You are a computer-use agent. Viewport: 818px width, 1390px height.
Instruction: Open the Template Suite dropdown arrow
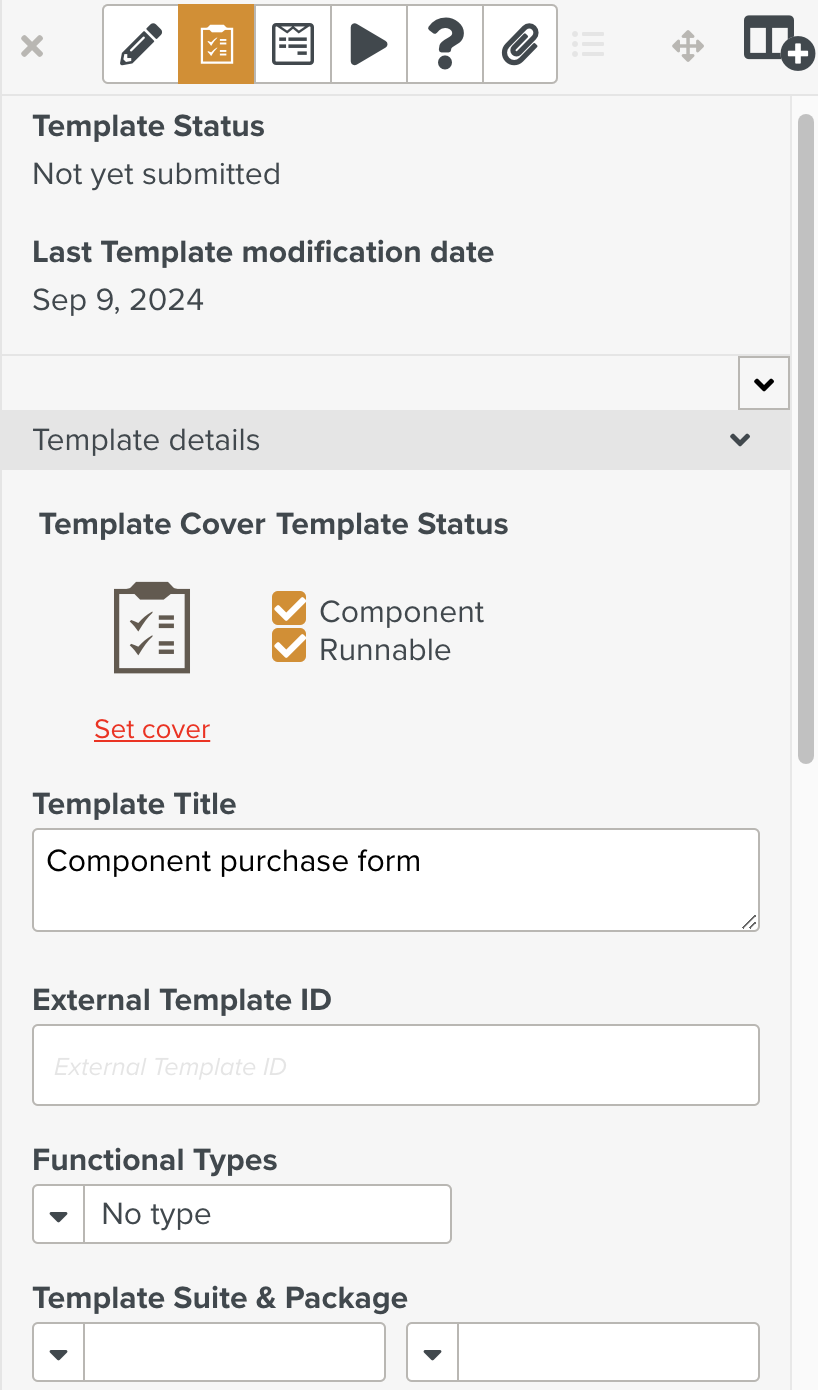coord(59,1353)
